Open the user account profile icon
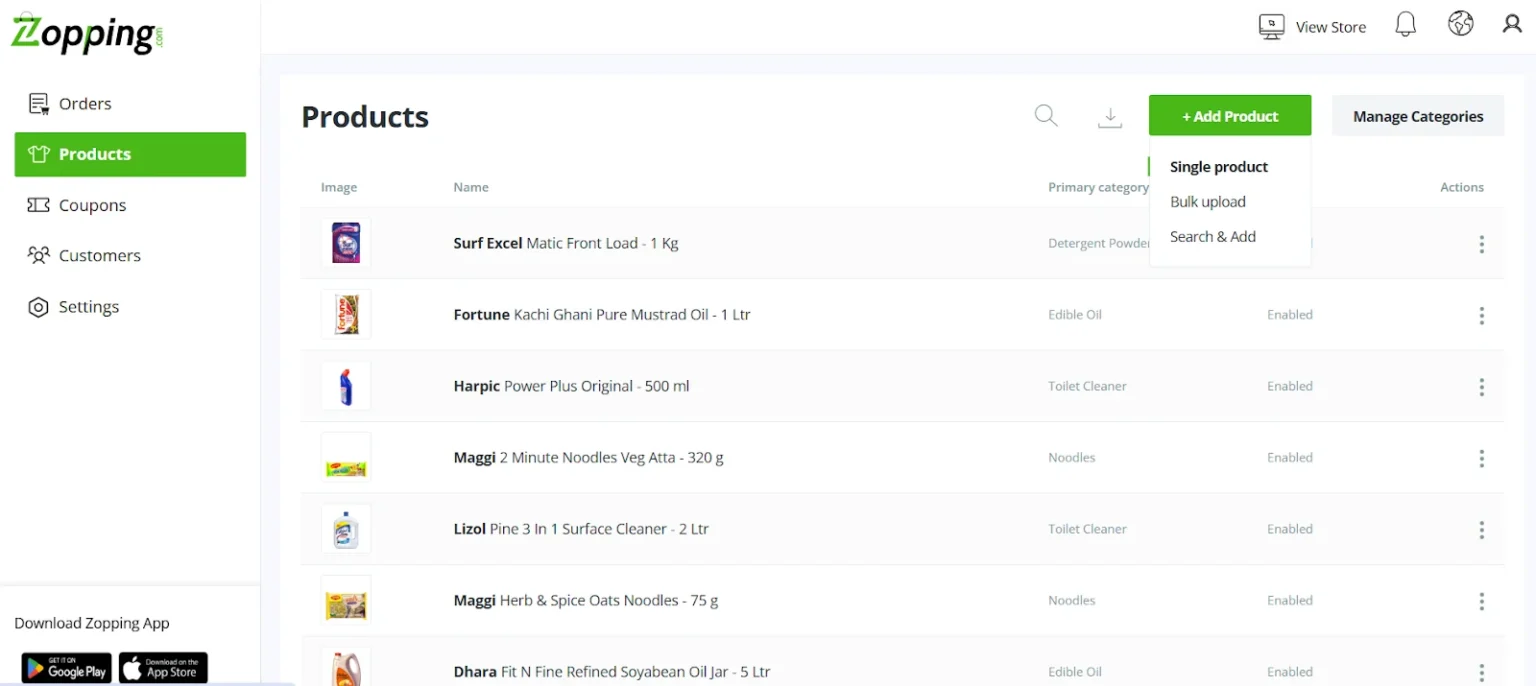The height and width of the screenshot is (686, 1536). (x=1512, y=24)
